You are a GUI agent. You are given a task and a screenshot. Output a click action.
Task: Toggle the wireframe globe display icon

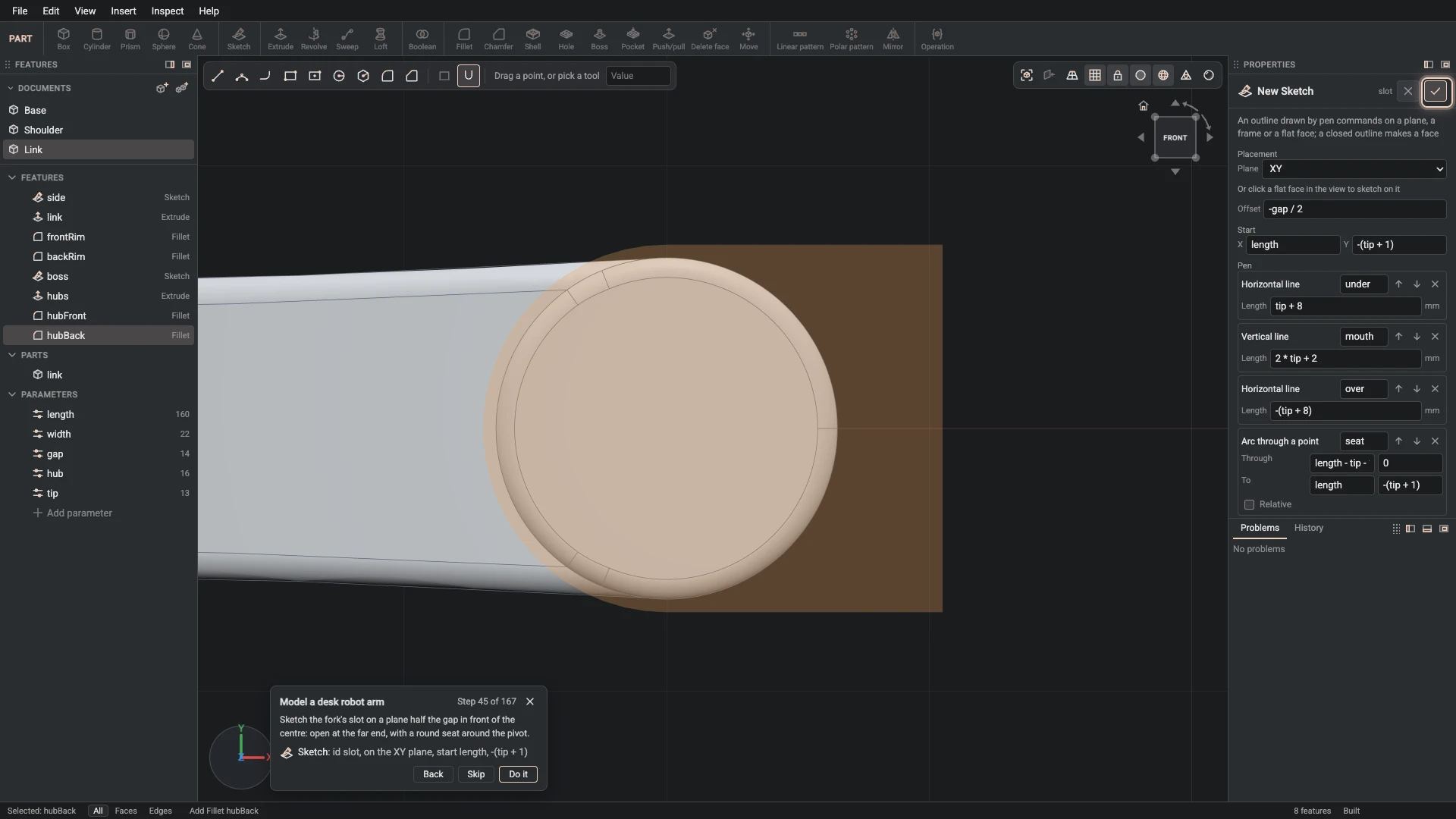coord(1163,75)
